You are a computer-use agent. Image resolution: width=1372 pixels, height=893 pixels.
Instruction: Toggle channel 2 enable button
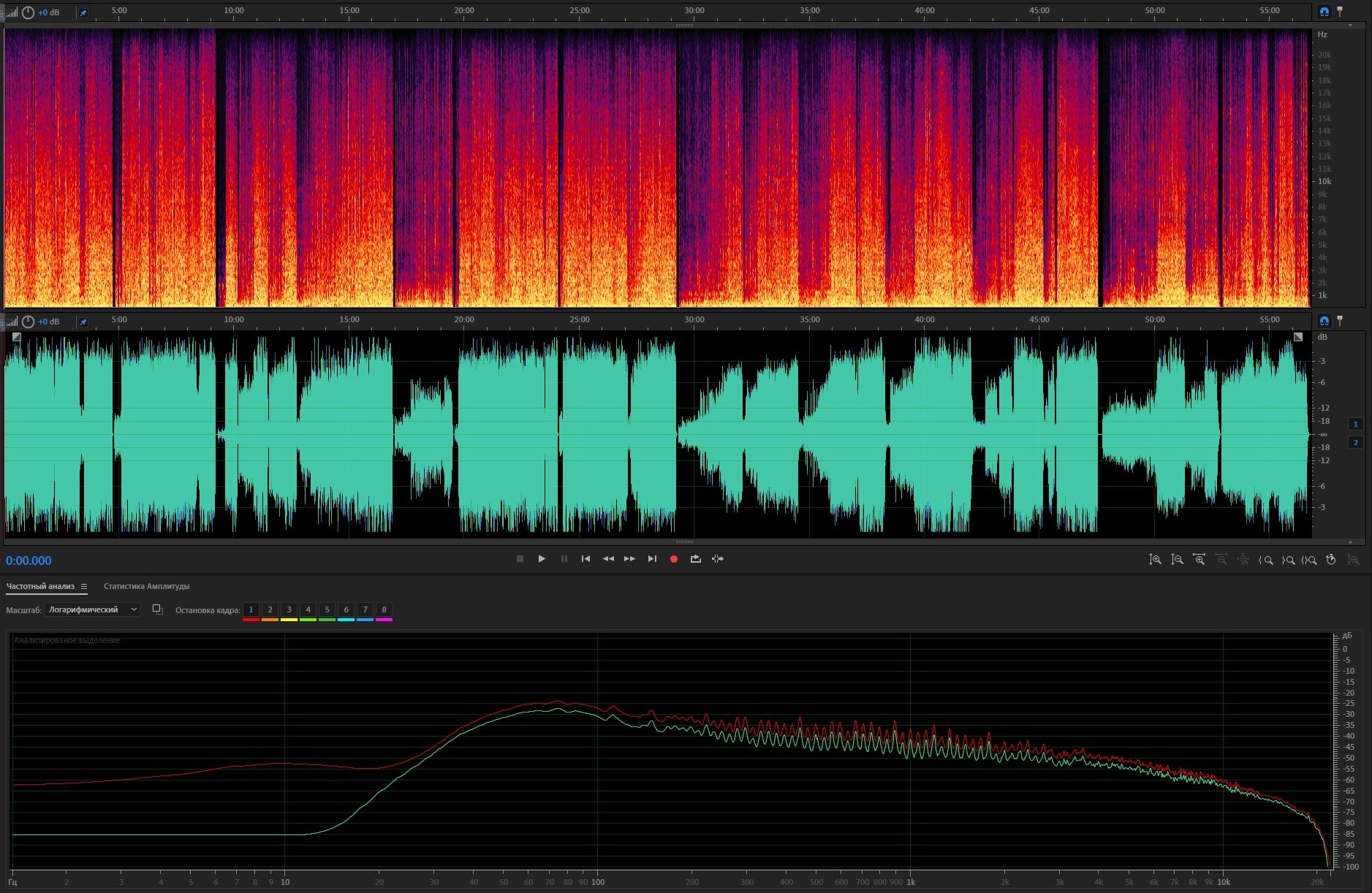pos(1355,442)
